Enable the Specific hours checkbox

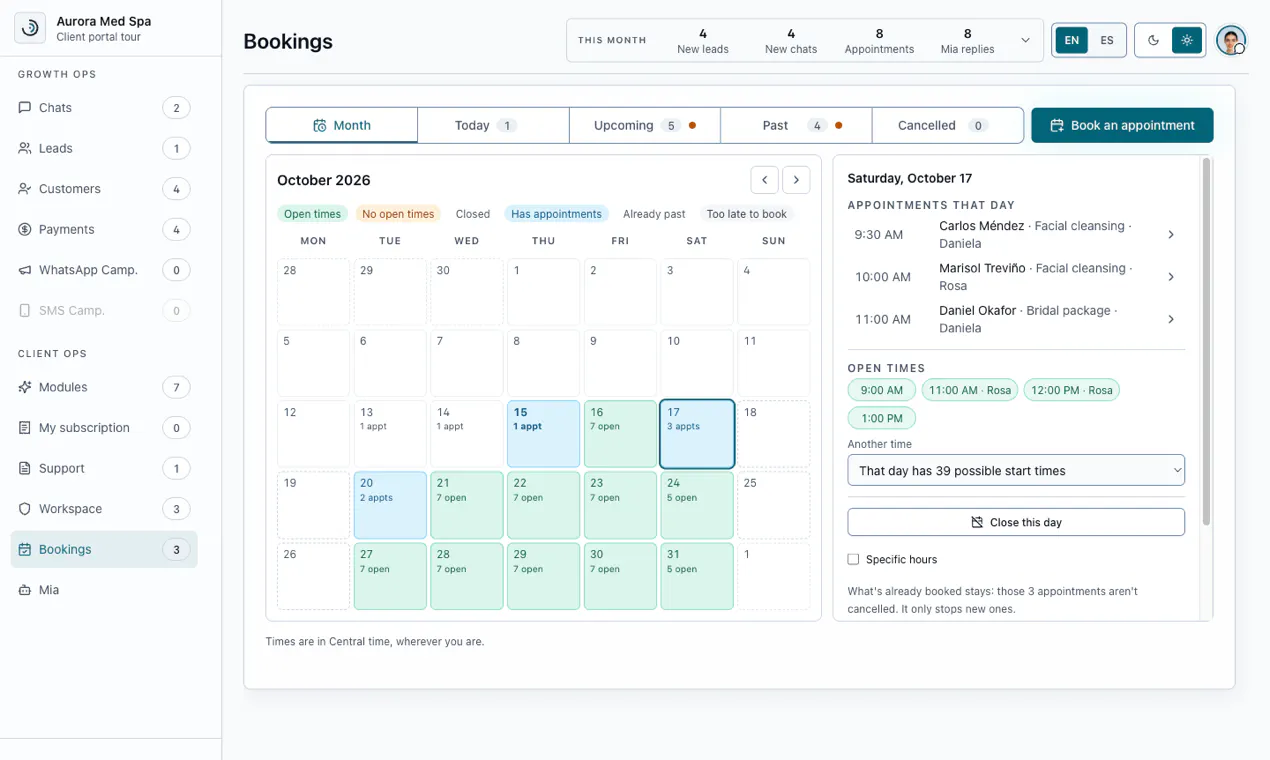click(x=853, y=559)
